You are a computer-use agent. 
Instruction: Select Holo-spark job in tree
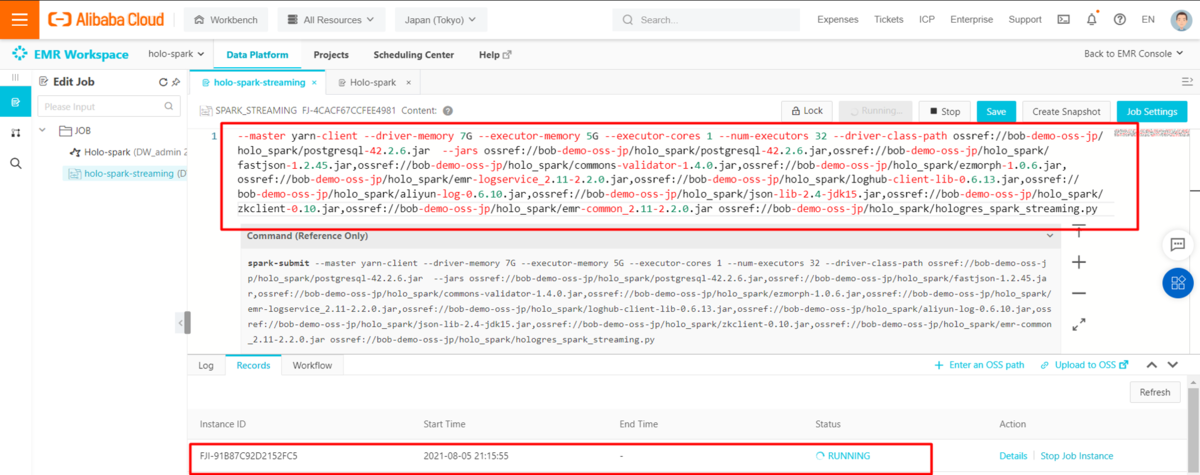tap(128, 152)
